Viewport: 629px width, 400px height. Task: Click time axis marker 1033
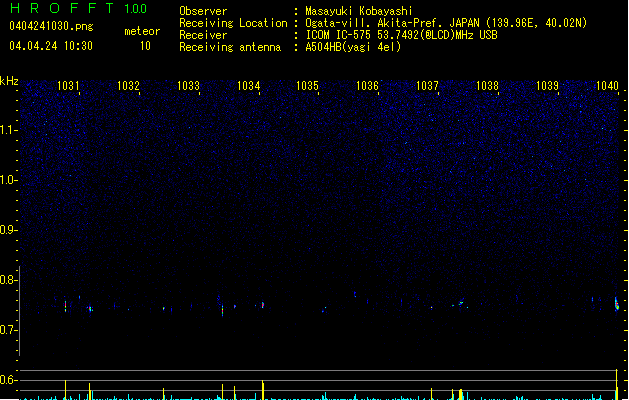point(188,86)
